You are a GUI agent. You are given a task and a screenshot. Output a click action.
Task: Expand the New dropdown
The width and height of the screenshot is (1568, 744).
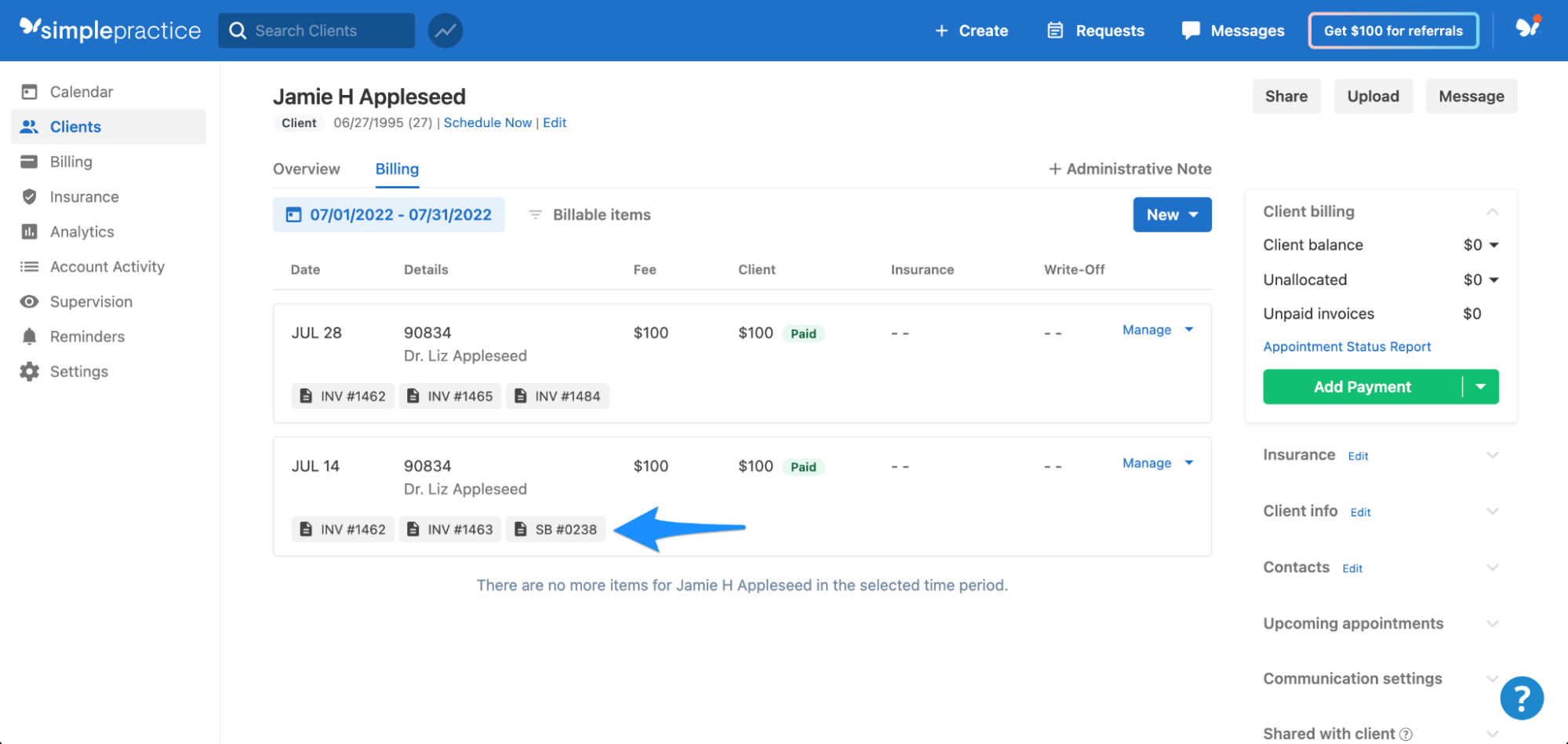[x=1172, y=214]
